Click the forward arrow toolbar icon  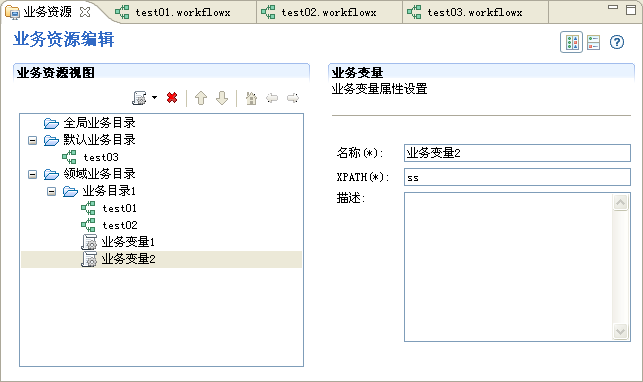(x=293, y=98)
